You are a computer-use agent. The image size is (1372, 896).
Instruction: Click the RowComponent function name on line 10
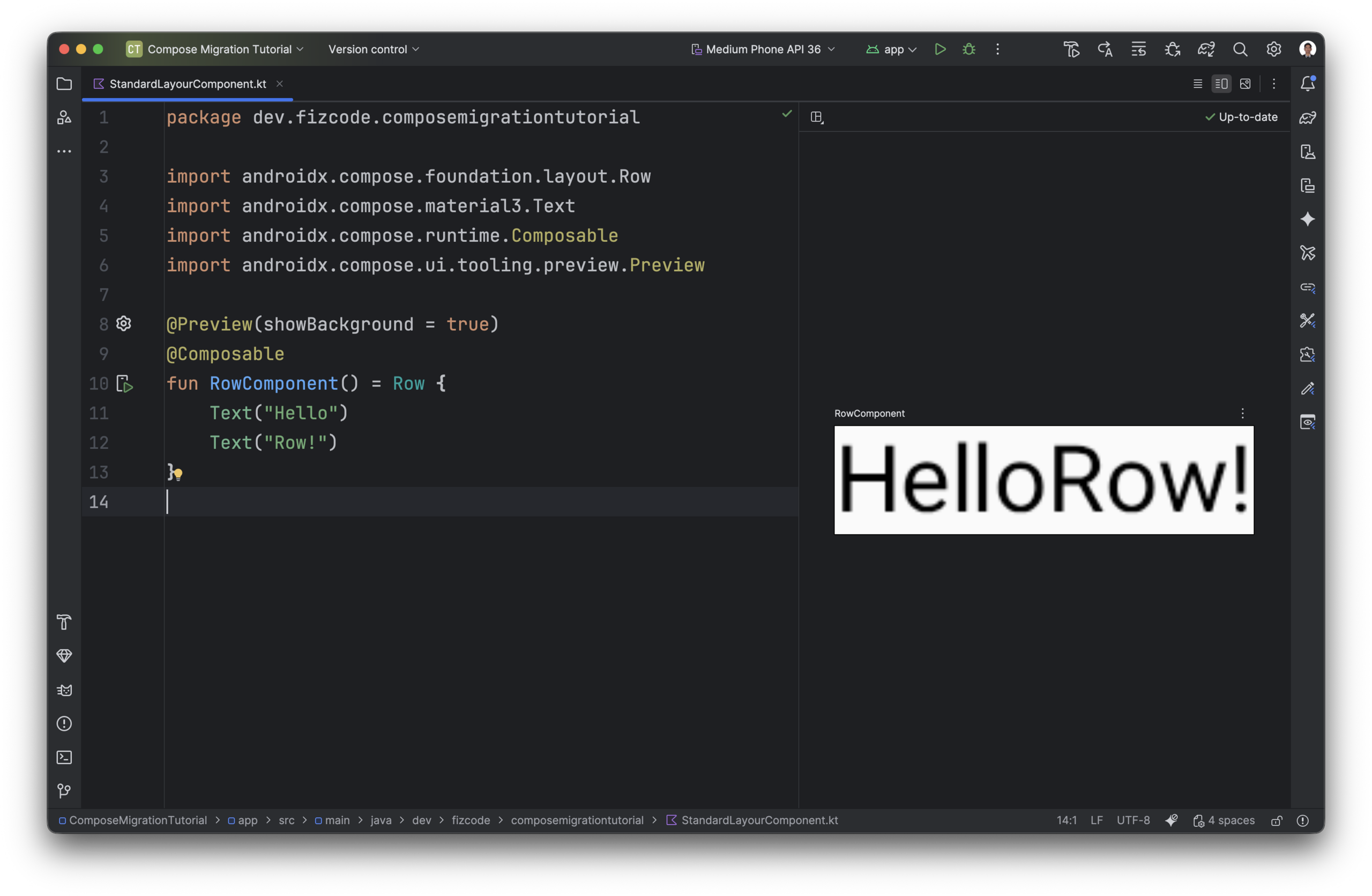click(x=274, y=383)
